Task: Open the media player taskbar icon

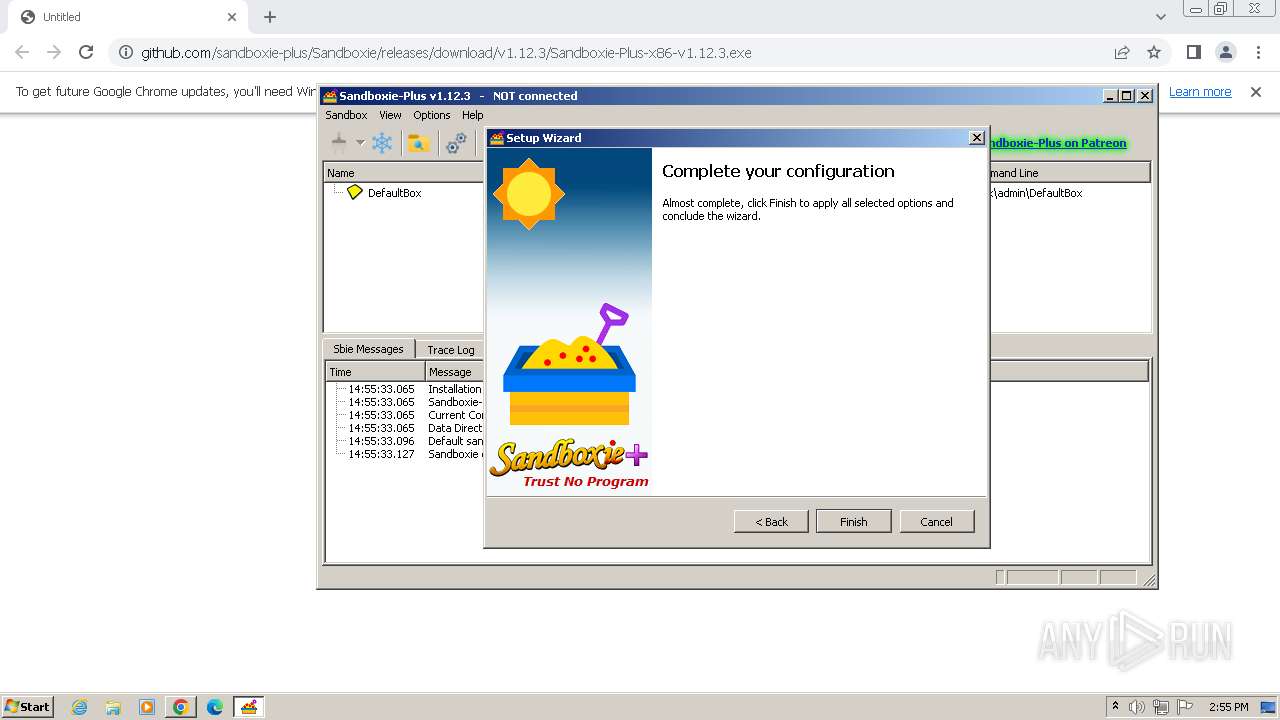Action: pyautogui.click(x=147, y=706)
